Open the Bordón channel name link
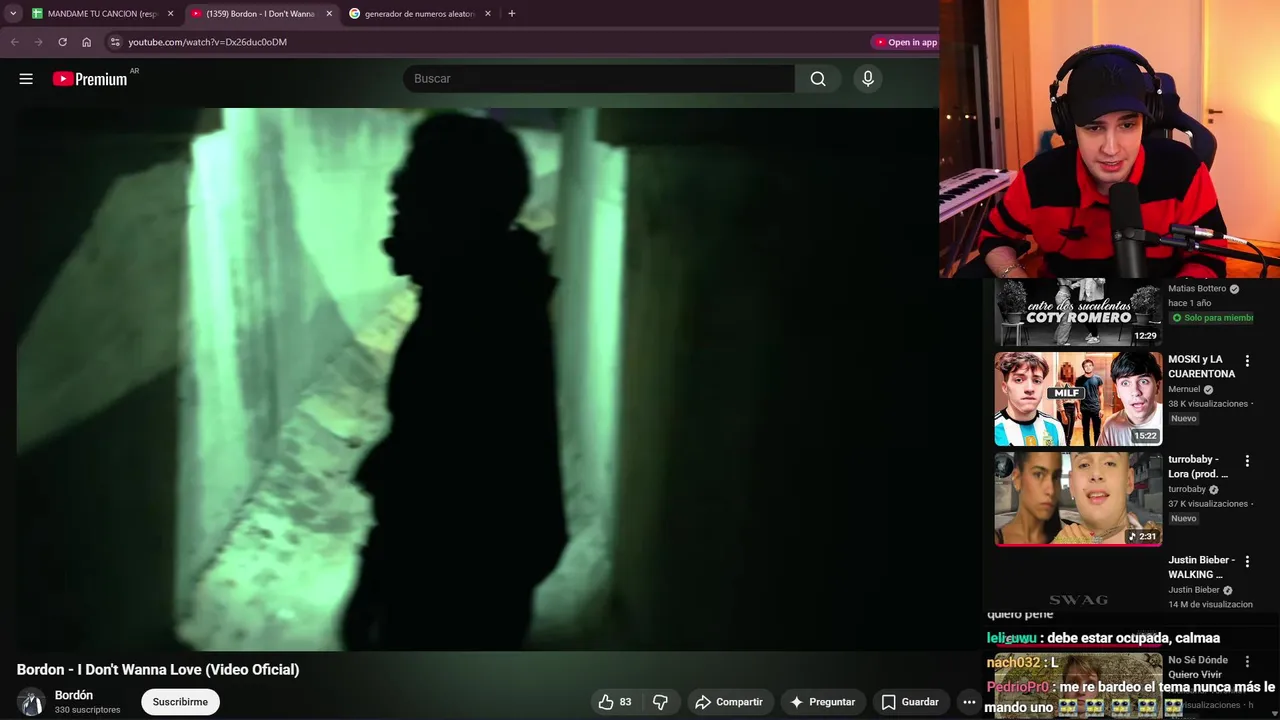This screenshot has width=1280, height=720. click(74, 695)
